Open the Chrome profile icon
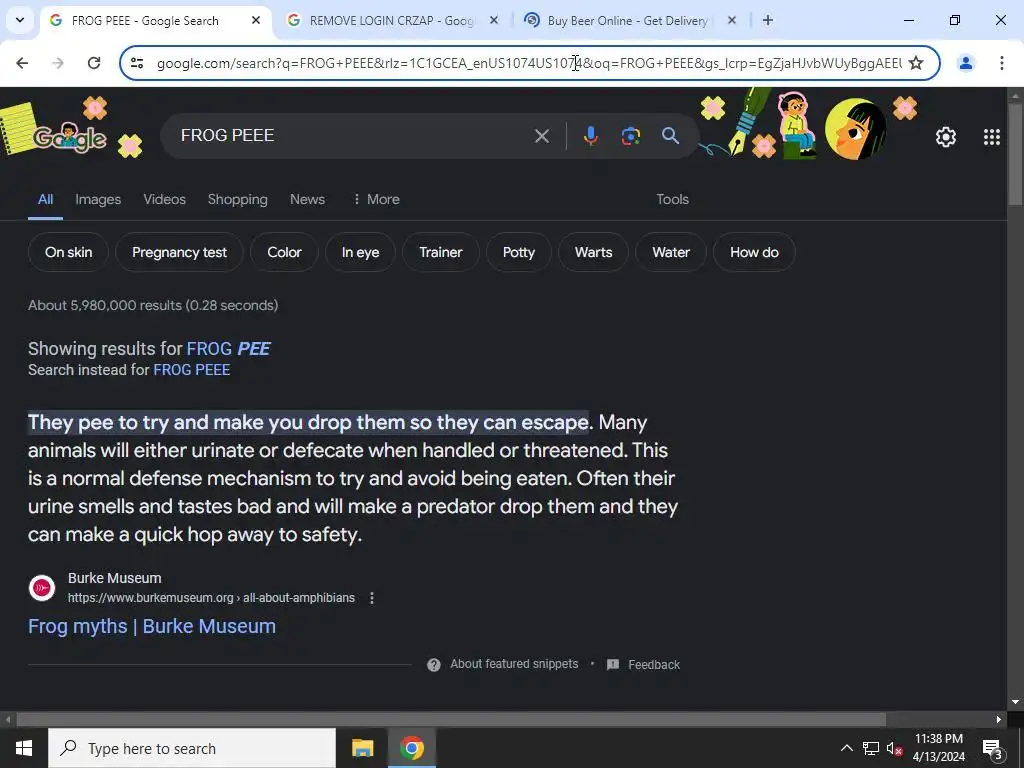Image resolution: width=1024 pixels, height=768 pixels. [965, 63]
